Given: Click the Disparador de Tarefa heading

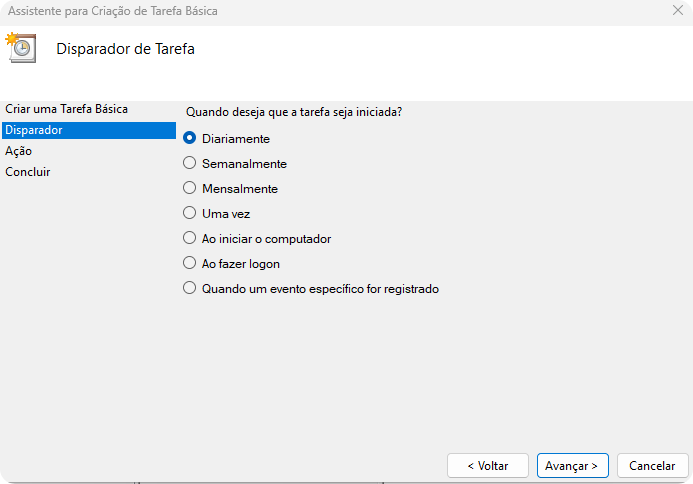Looking at the screenshot, I should pos(125,48).
